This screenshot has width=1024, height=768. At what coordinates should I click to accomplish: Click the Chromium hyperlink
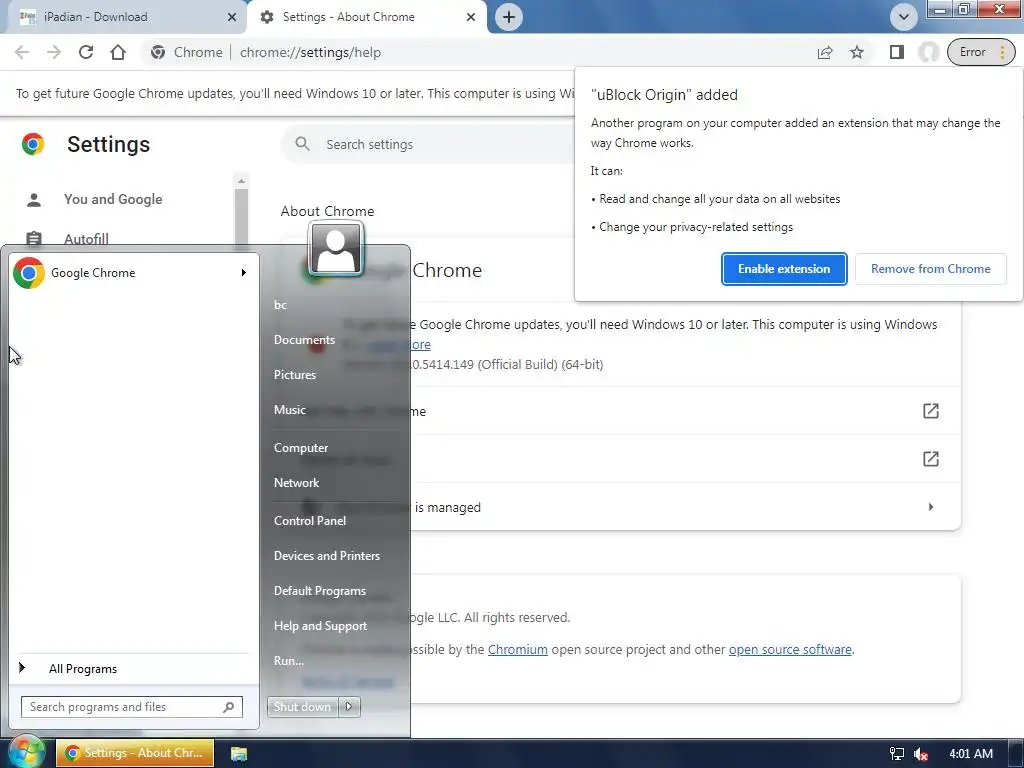click(x=517, y=650)
